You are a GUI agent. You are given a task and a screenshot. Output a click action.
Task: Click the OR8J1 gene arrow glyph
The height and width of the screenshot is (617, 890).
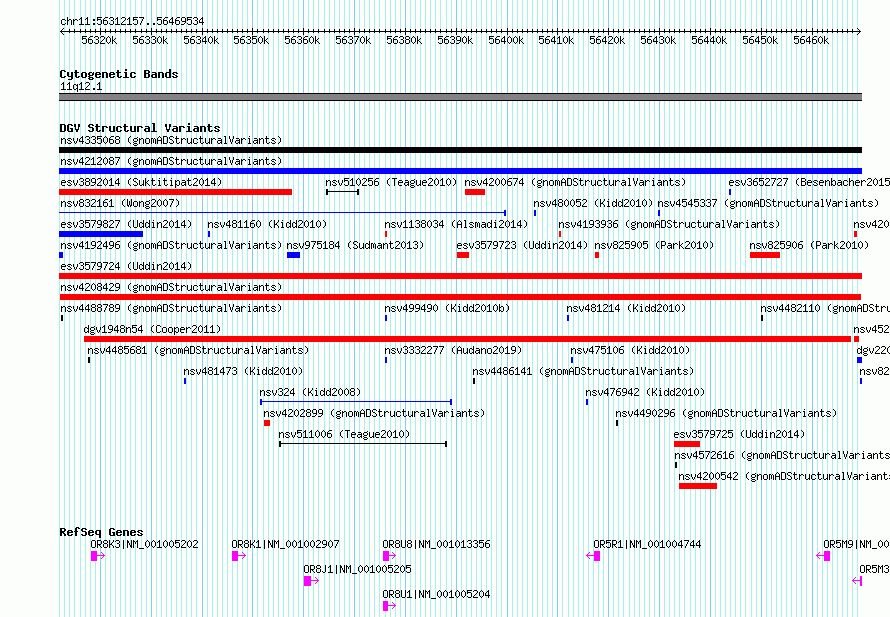(x=311, y=581)
